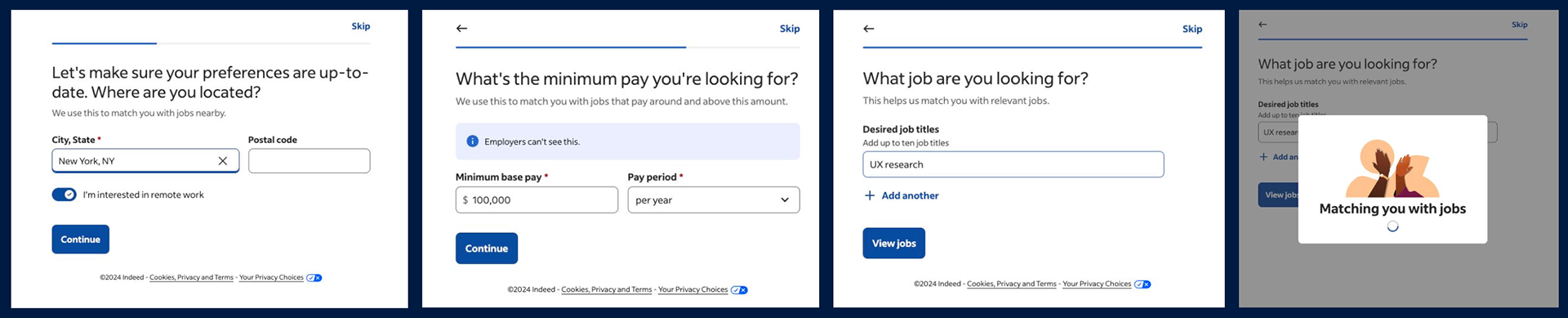Toggle the remote work interest switch

(65, 195)
